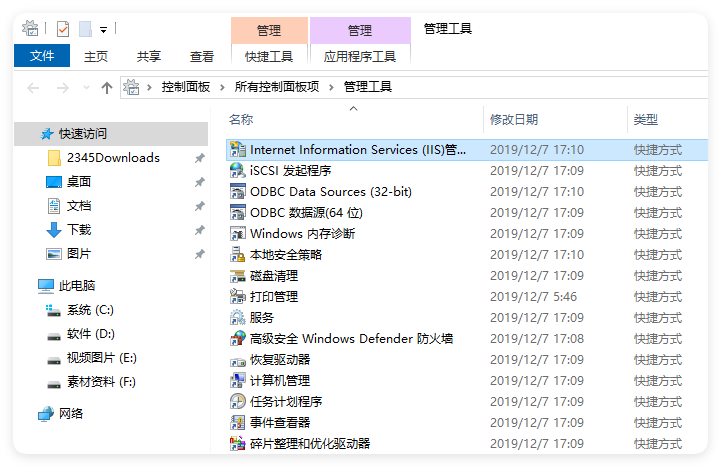Click the 计算机管理 icon
Viewport: 721px width, 467px height.
click(238, 381)
